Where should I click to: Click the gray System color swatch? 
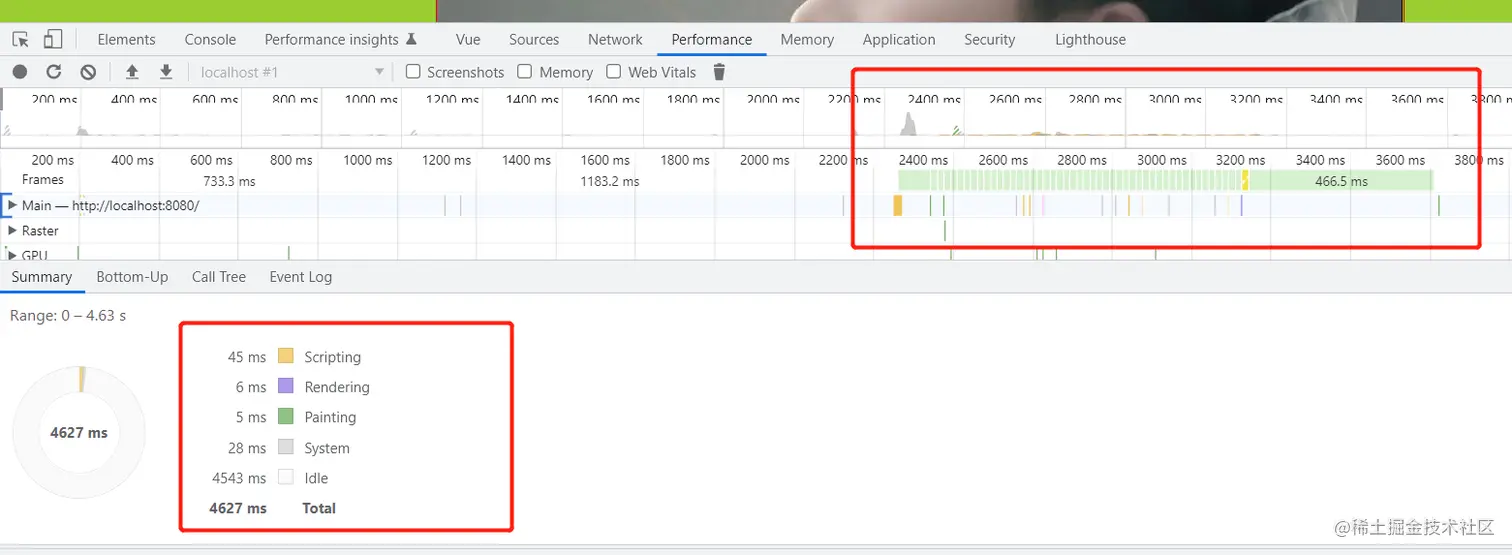(x=285, y=447)
